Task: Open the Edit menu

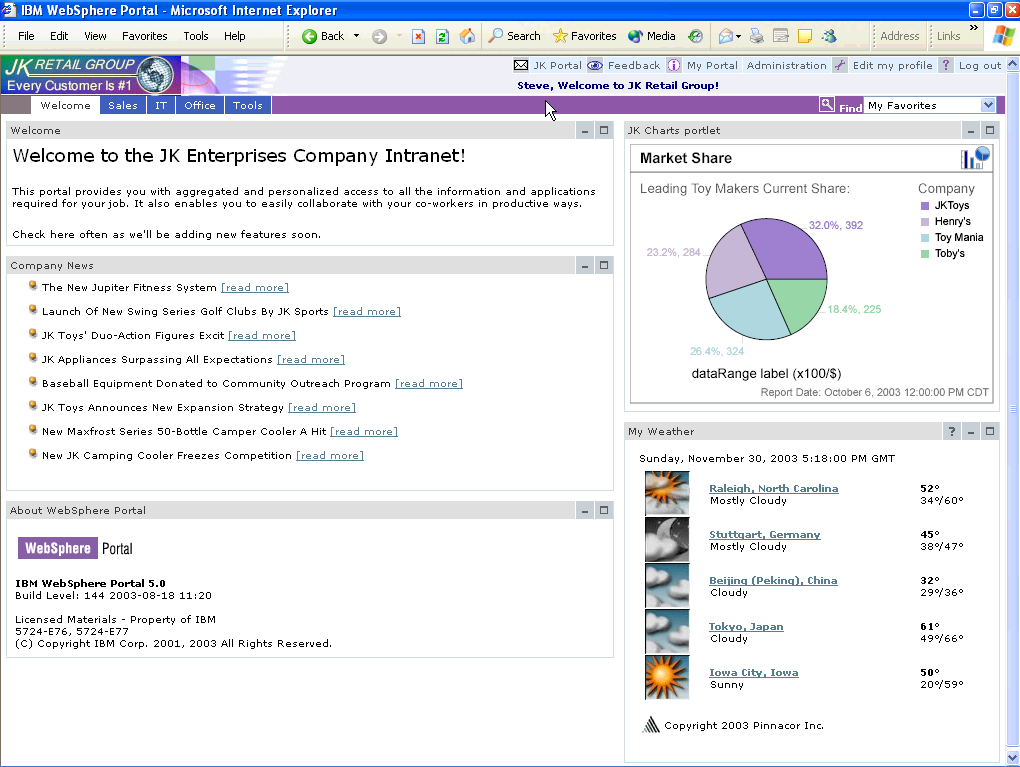Action: coord(59,36)
